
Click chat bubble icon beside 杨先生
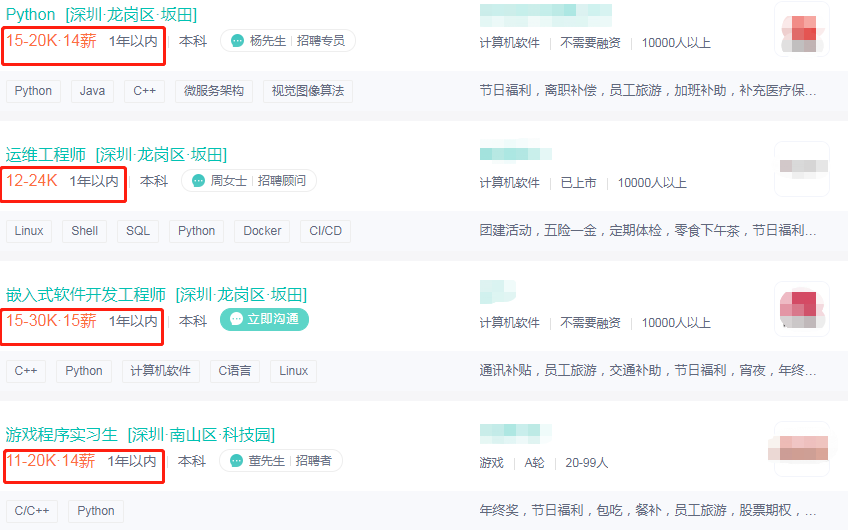point(237,41)
